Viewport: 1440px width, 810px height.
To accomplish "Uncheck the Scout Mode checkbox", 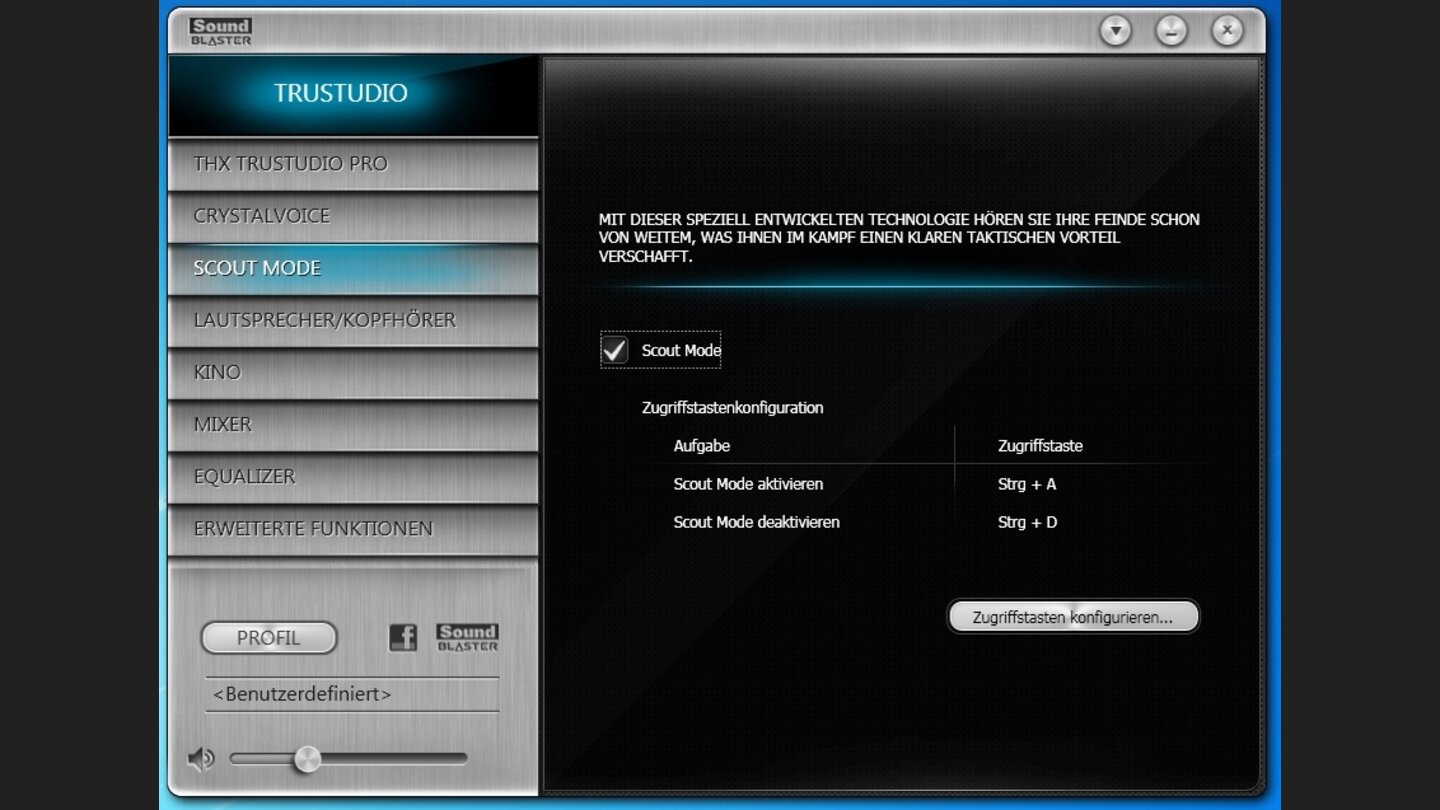I will 614,350.
